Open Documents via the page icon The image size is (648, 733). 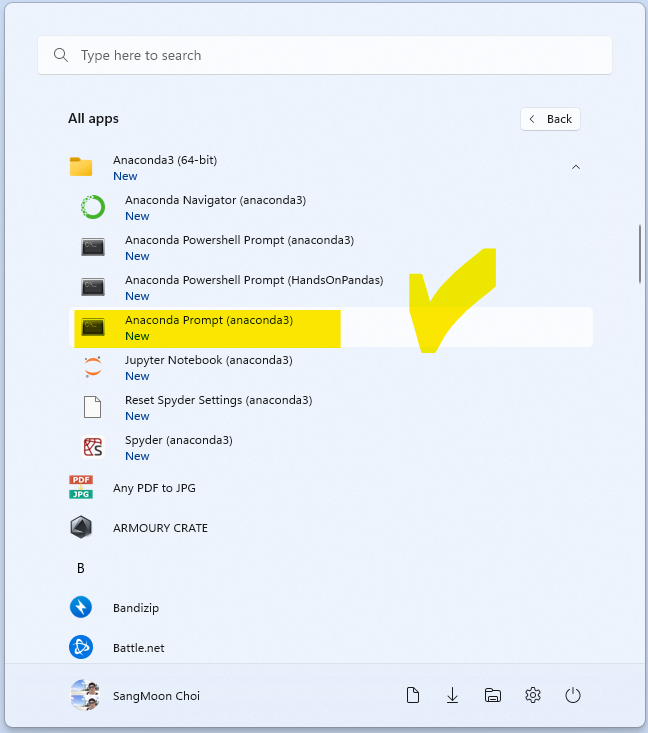click(x=413, y=695)
